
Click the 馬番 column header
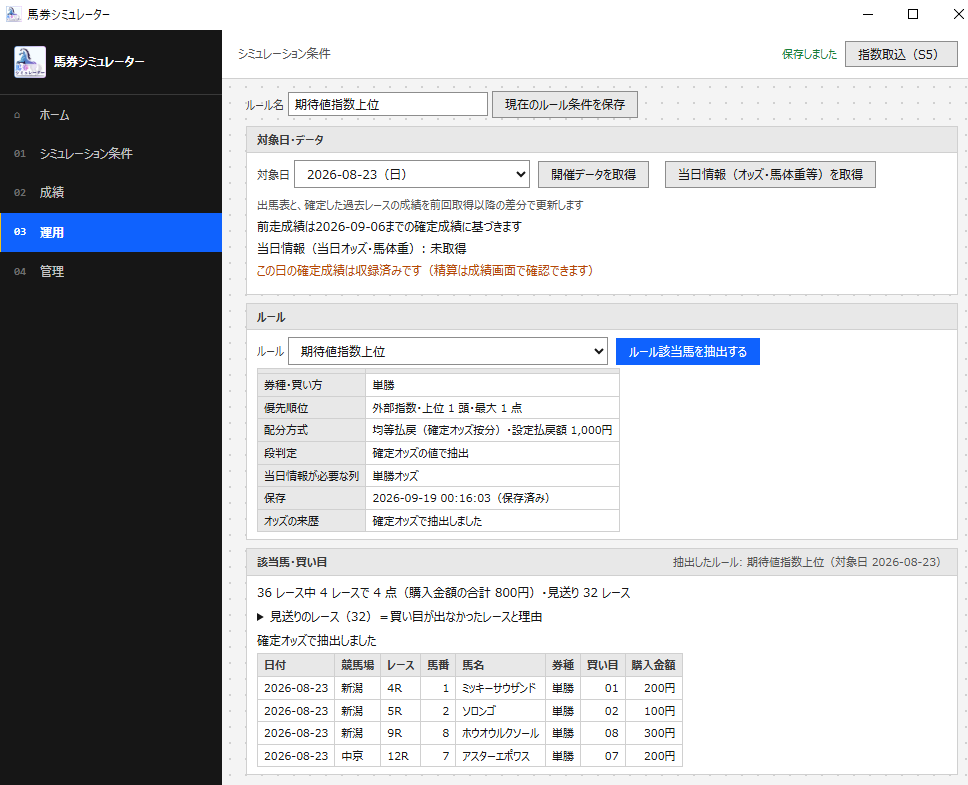click(x=438, y=665)
